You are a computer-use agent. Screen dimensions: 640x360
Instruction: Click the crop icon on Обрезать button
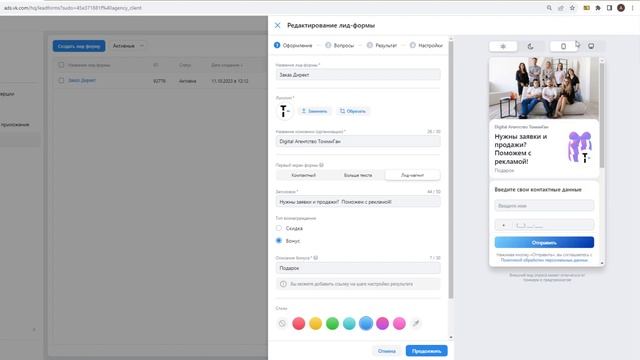pyautogui.click(x=342, y=111)
